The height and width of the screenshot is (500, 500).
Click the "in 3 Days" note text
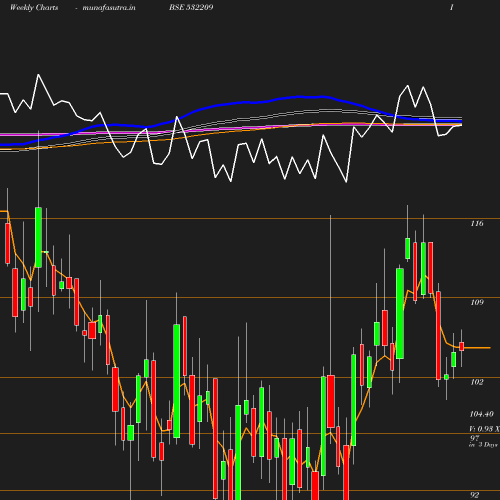(483, 445)
